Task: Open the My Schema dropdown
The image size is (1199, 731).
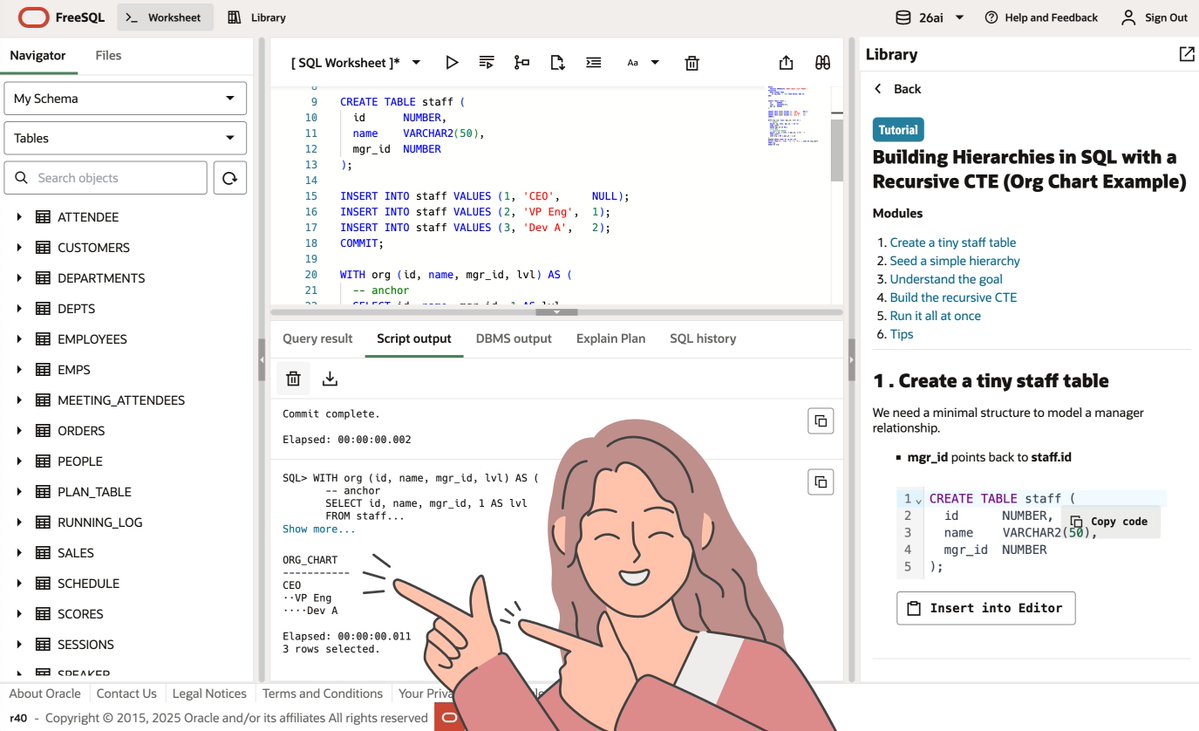Action: coord(124,98)
